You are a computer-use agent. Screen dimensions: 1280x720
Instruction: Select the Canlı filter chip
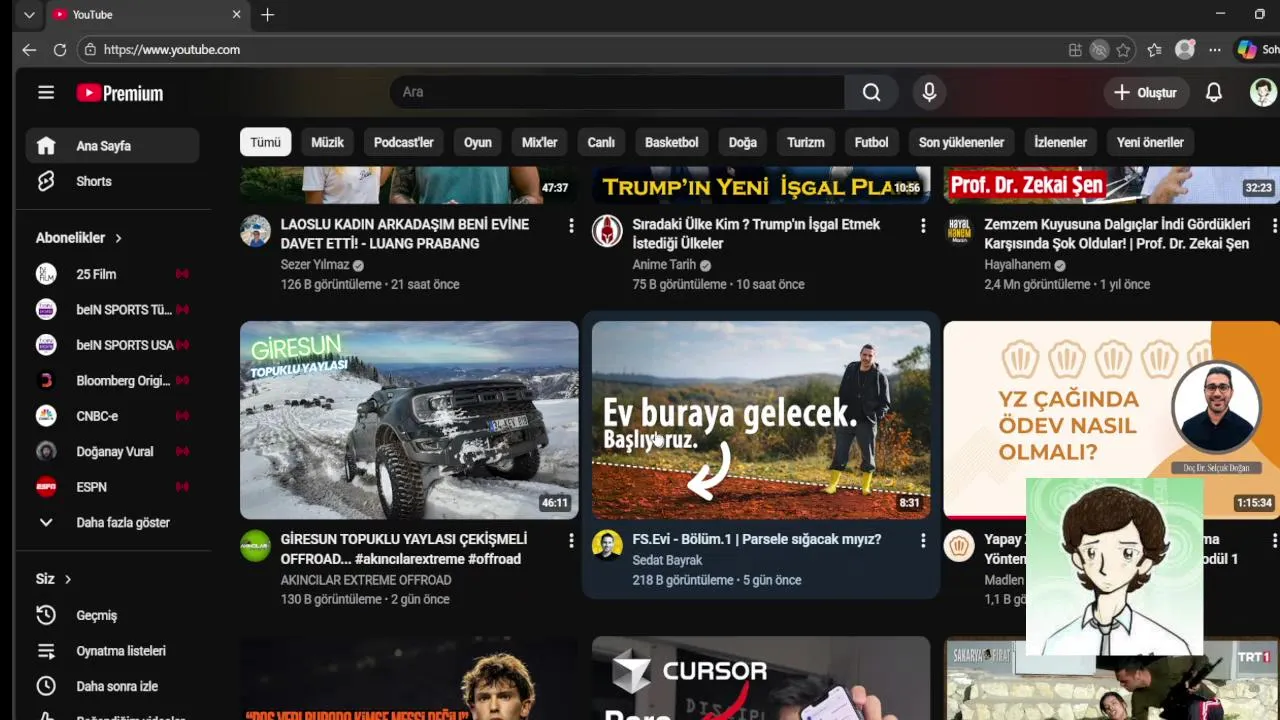click(601, 142)
